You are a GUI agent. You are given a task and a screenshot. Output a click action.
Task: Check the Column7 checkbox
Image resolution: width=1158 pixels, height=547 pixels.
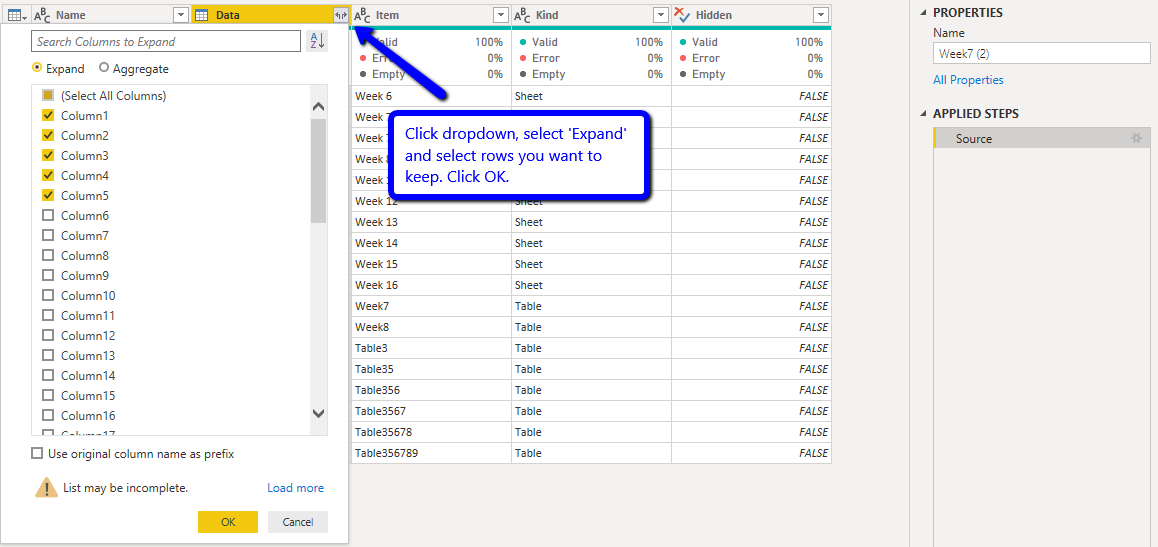coord(48,235)
